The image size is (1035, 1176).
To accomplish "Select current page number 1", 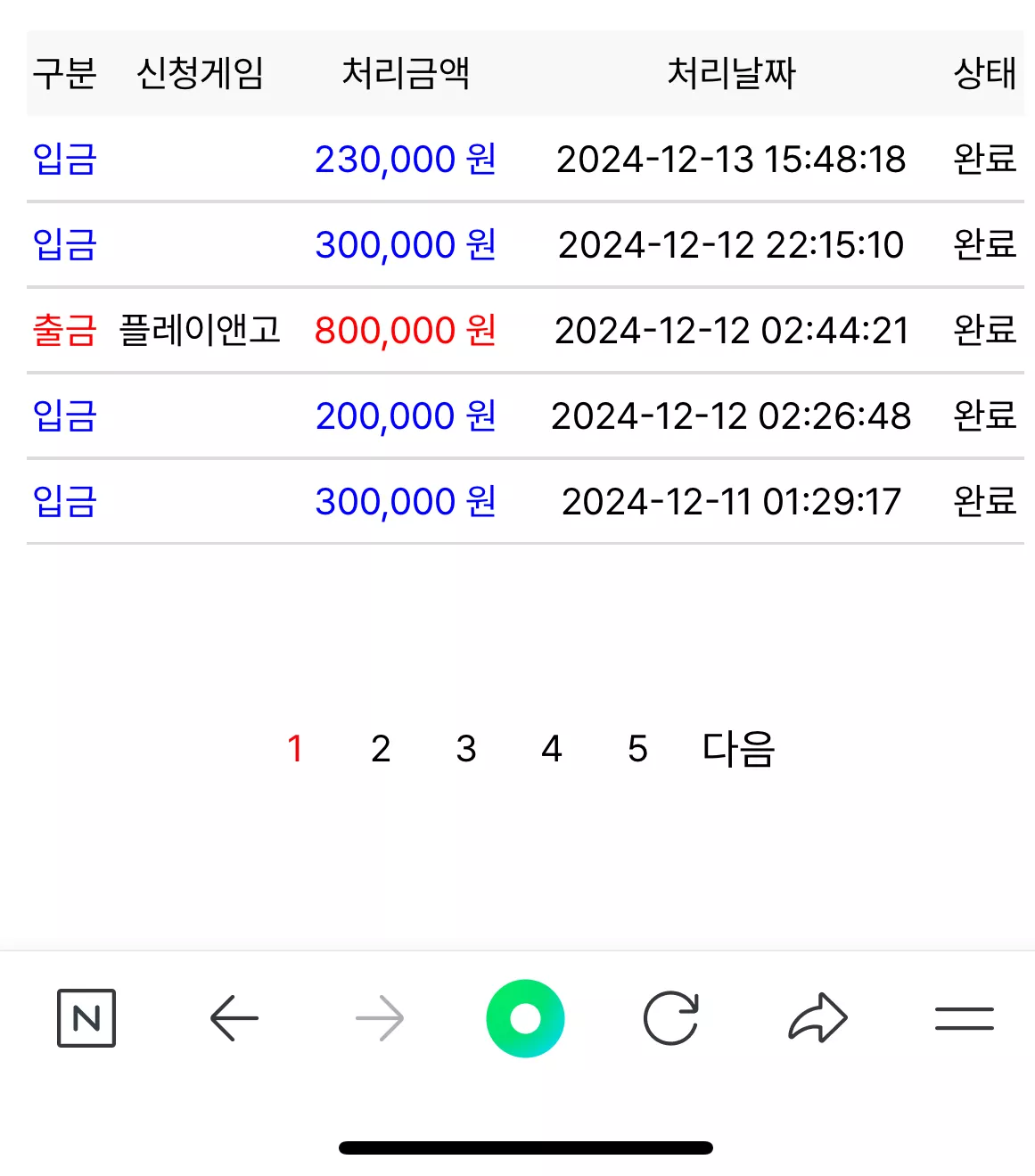I will [295, 749].
